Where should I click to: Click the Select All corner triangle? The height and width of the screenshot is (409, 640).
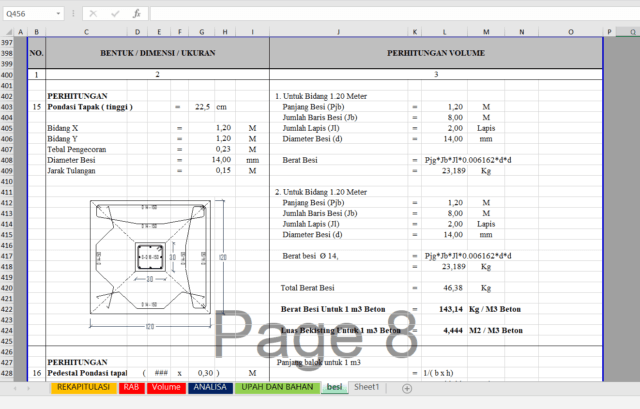8,32
